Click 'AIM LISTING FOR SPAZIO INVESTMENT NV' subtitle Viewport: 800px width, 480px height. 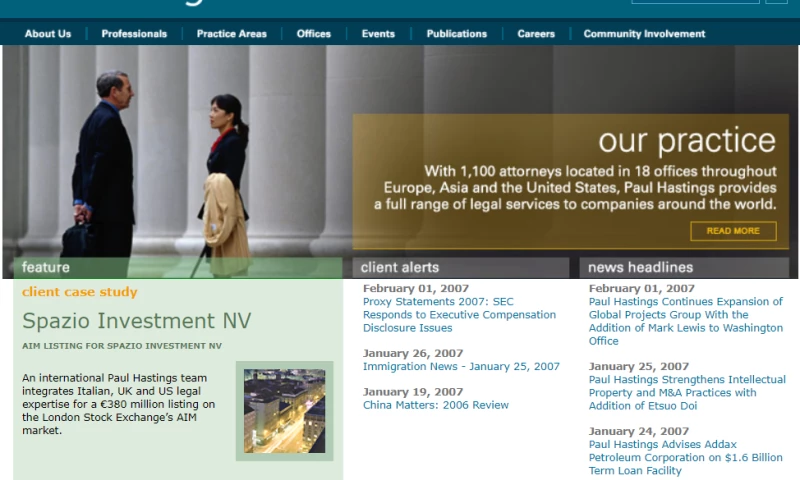tap(122, 346)
